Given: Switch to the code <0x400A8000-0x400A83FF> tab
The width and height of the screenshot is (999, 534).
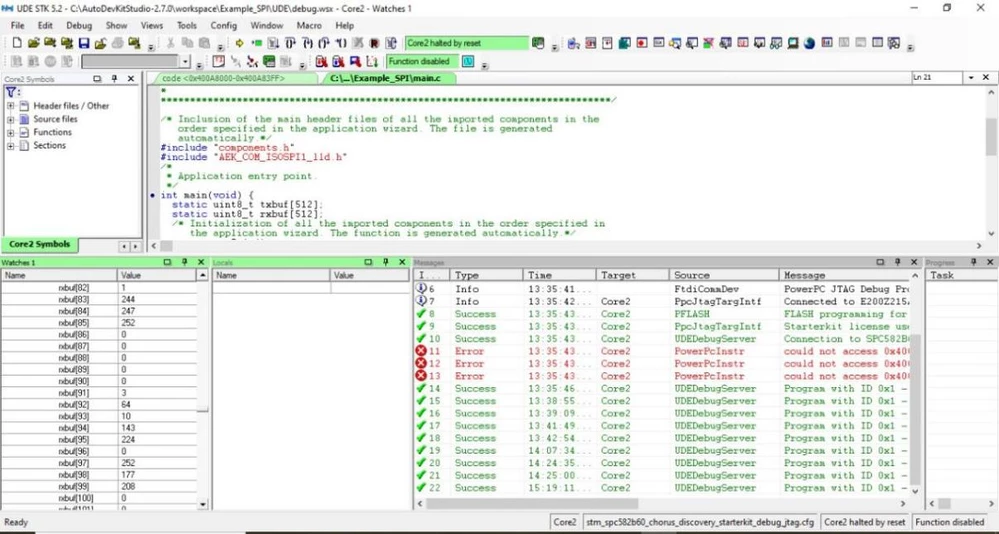Looking at the screenshot, I should (x=233, y=78).
